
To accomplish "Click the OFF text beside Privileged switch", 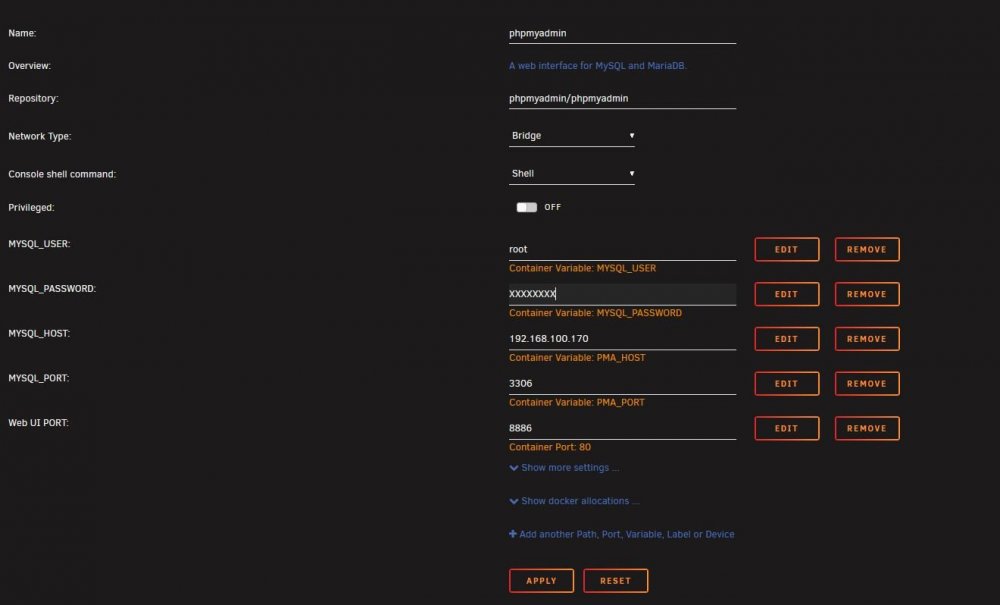I will point(552,207).
